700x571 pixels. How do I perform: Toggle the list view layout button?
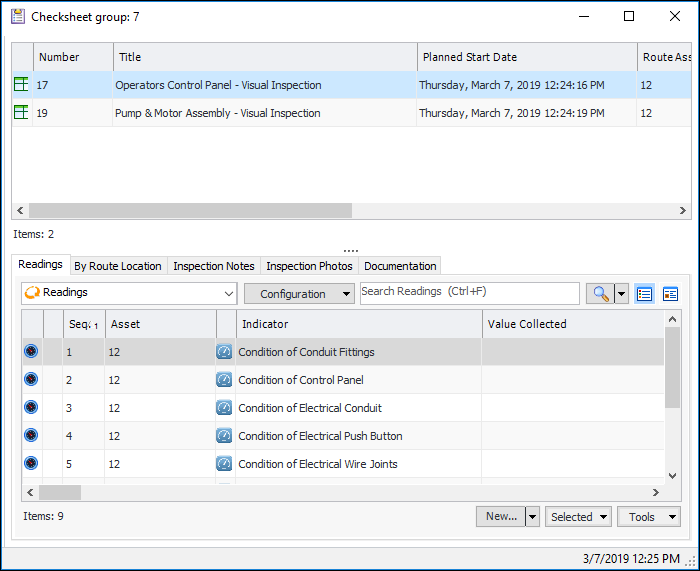click(645, 293)
